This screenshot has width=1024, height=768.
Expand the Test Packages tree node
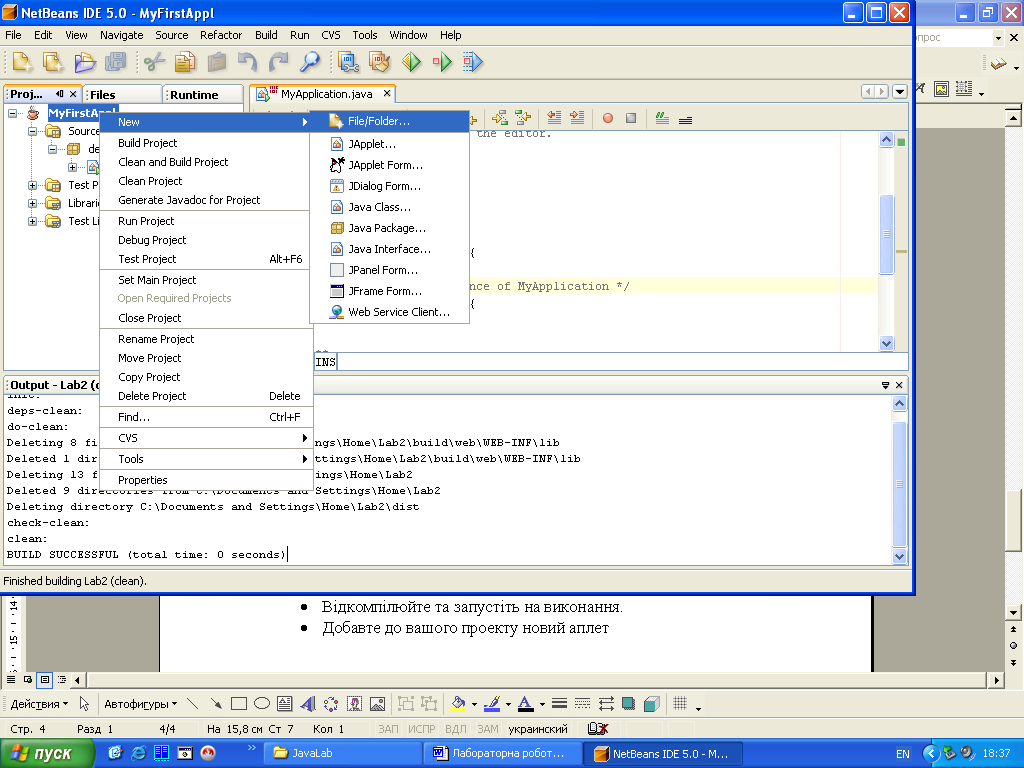(x=32, y=185)
